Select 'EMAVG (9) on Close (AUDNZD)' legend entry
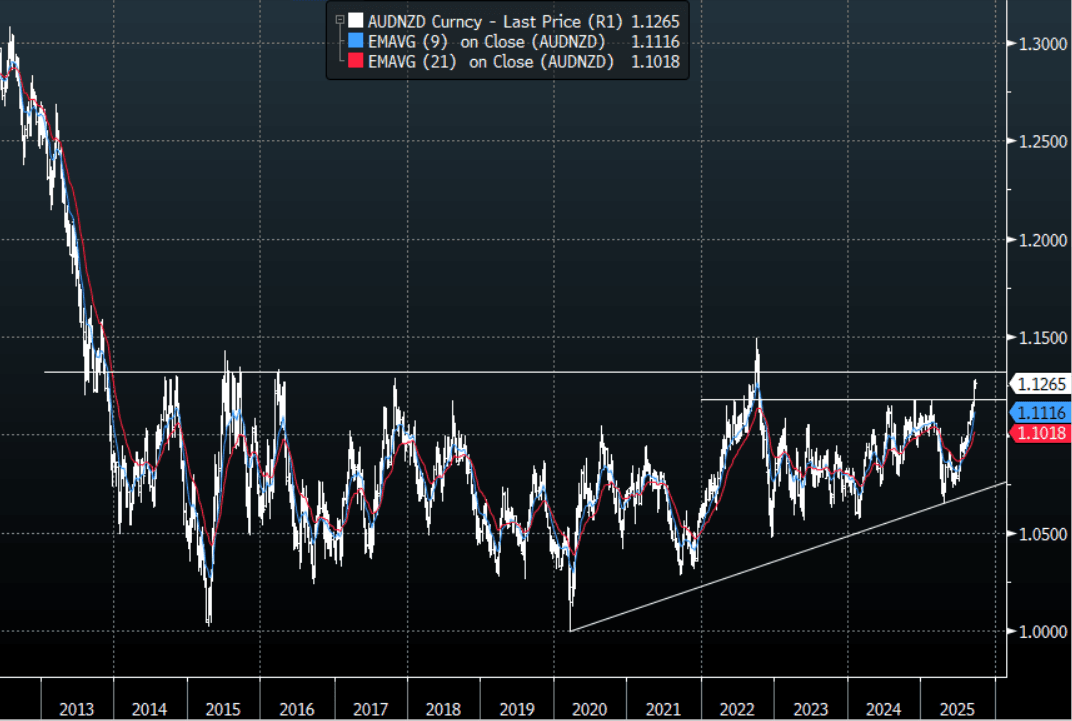Image resolution: width=1072 pixels, height=721 pixels. pyautogui.click(x=486, y=42)
